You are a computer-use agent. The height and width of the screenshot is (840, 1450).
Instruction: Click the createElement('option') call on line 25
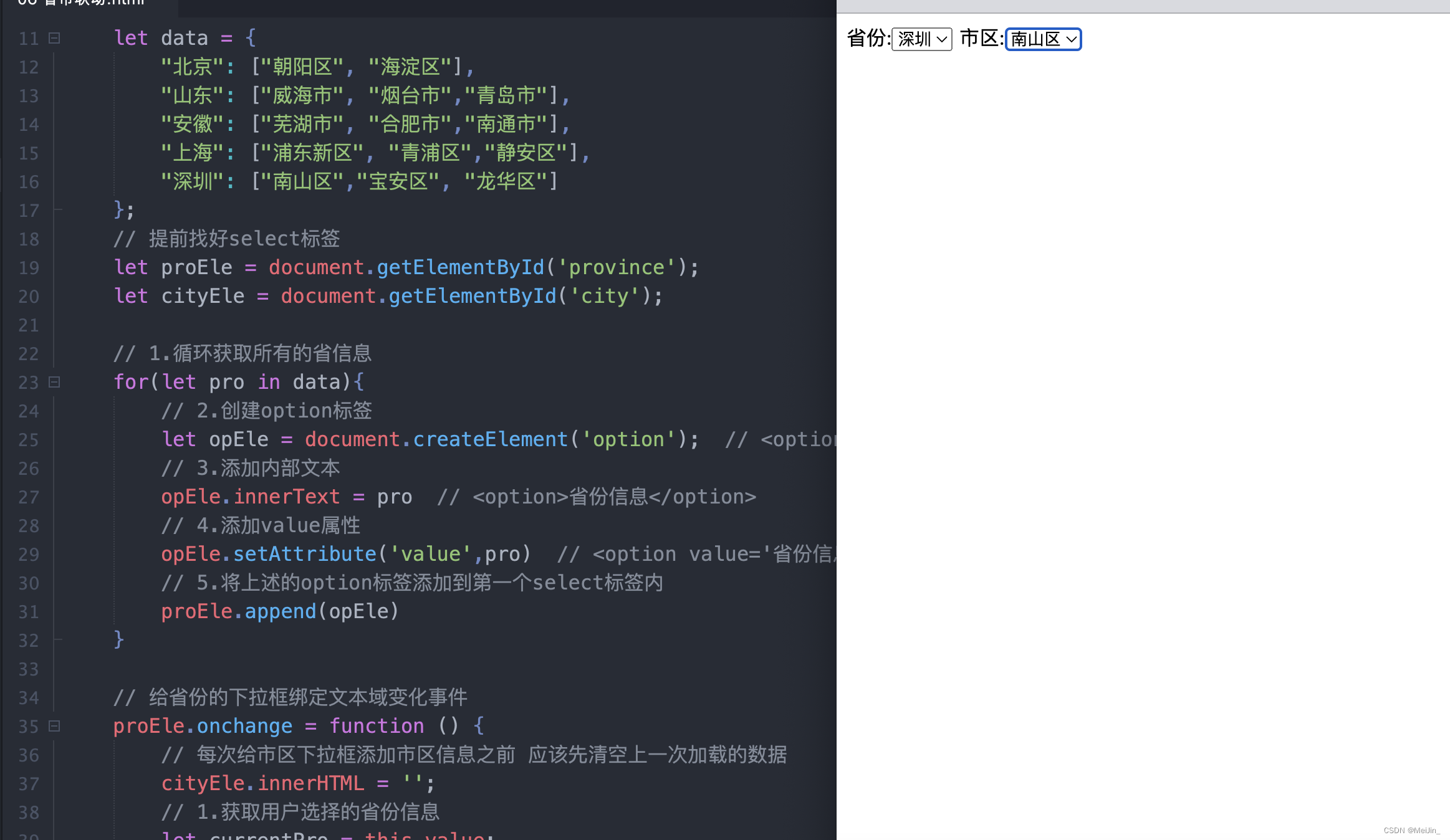550,439
